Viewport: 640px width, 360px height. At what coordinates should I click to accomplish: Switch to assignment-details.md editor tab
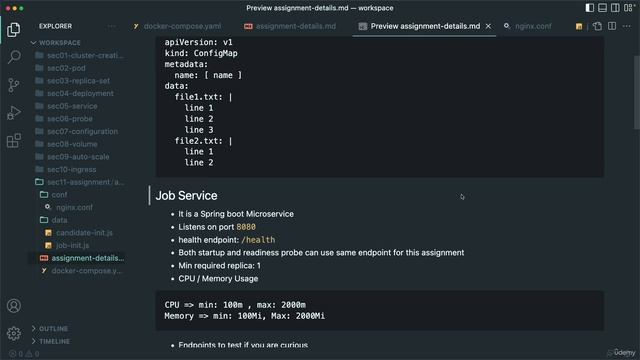290,26
